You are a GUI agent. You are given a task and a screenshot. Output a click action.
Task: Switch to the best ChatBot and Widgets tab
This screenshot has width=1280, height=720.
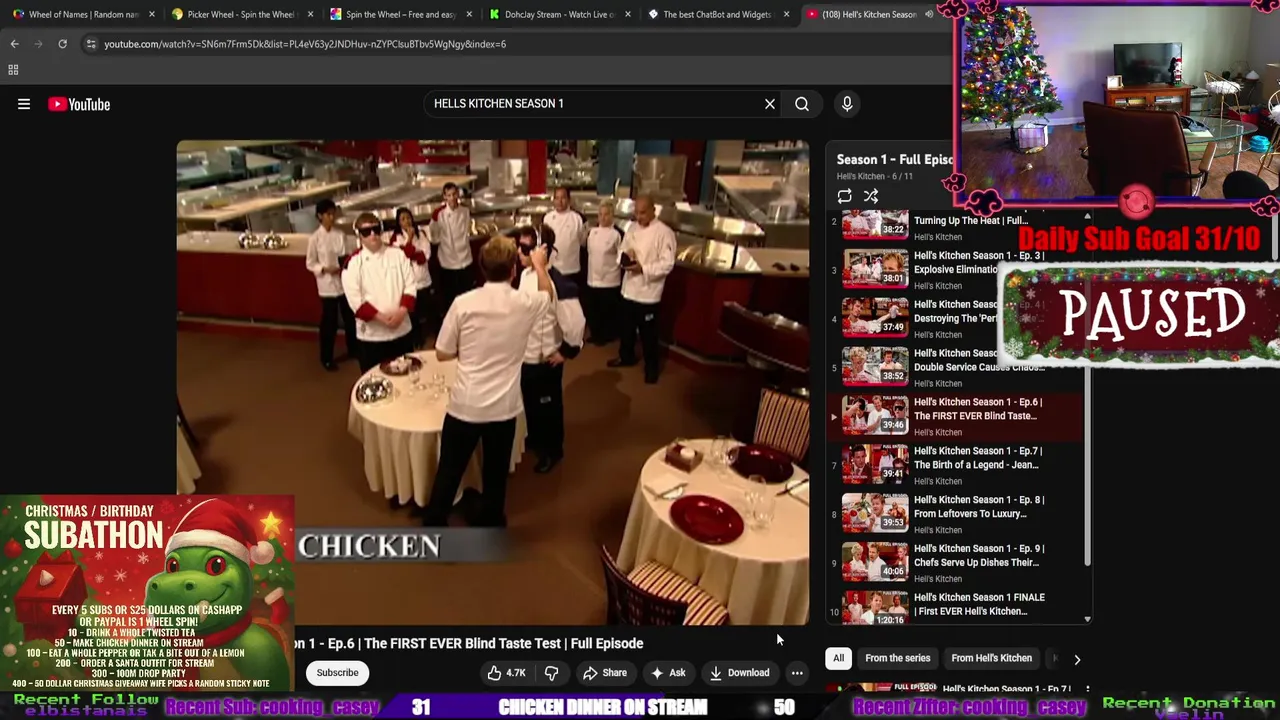(x=716, y=14)
